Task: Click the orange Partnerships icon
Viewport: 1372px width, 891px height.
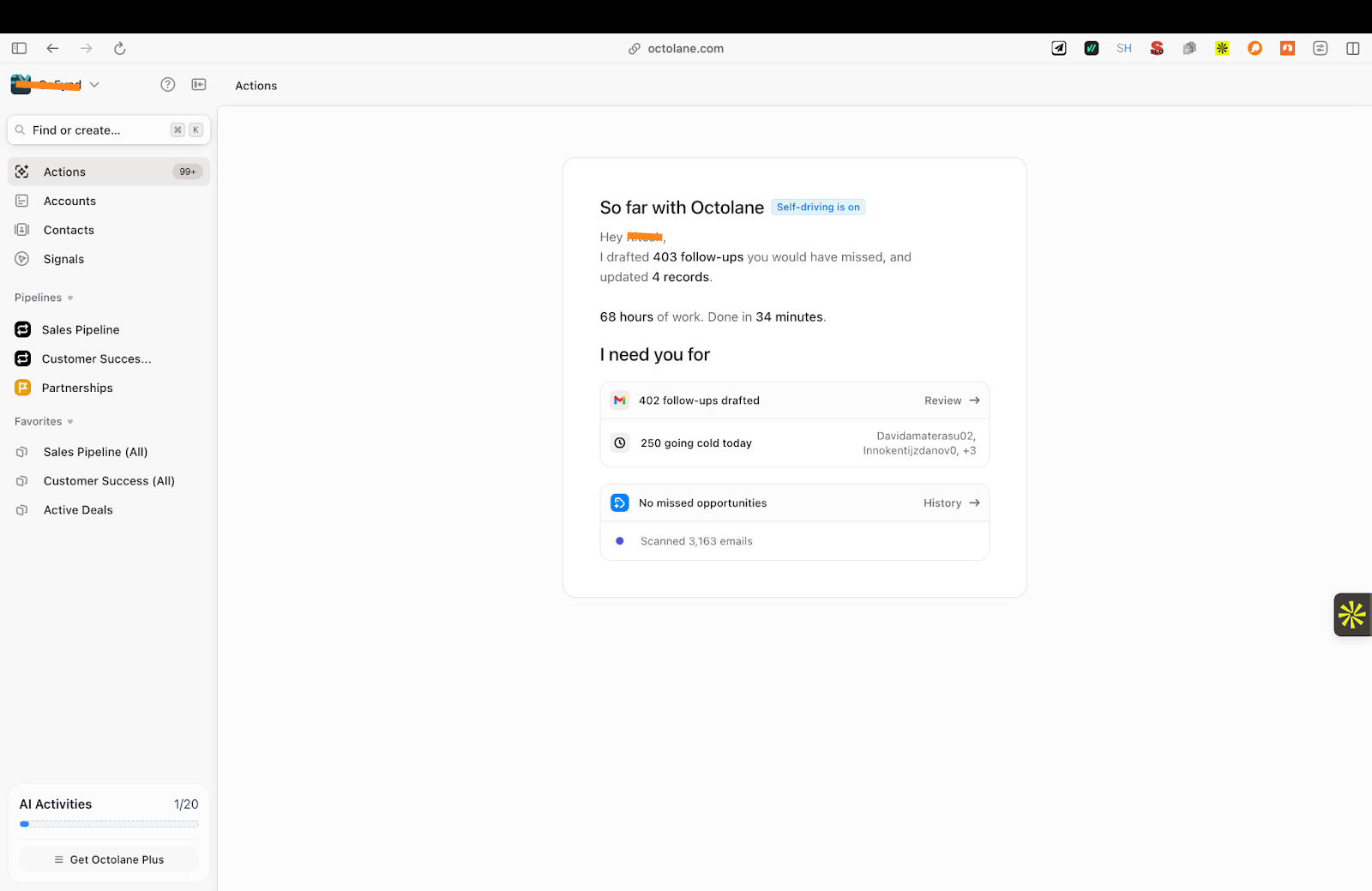Action: tap(23, 388)
